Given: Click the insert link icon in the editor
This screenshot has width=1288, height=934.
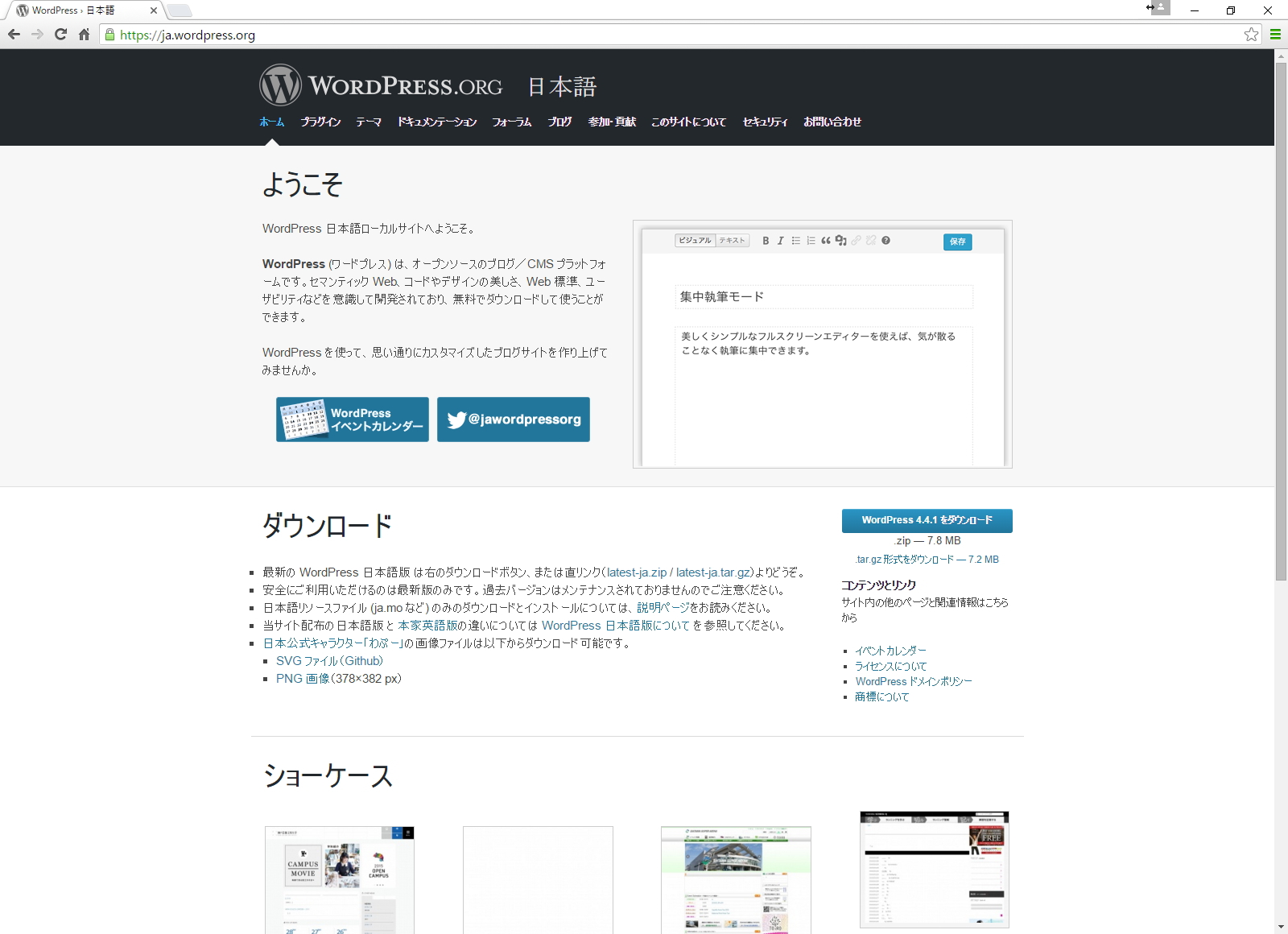Looking at the screenshot, I should 856,241.
